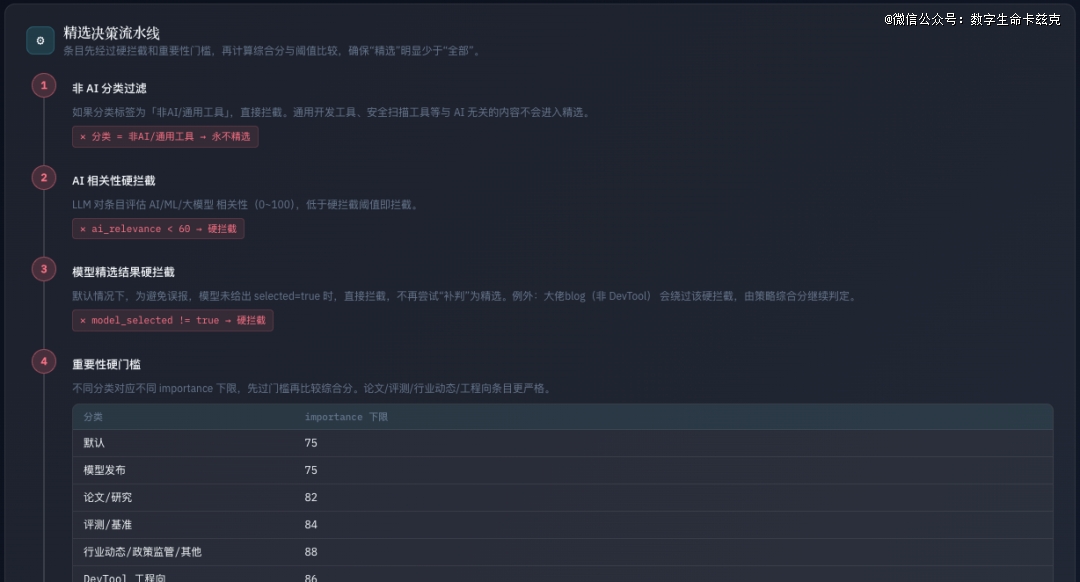Click the step 2 circle marker
This screenshot has height=582, width=1080.
click(44, 178)
